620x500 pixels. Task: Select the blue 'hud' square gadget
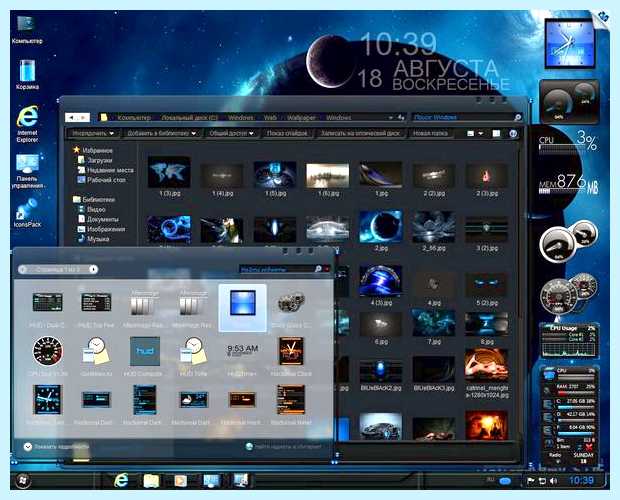pos(145,351)
